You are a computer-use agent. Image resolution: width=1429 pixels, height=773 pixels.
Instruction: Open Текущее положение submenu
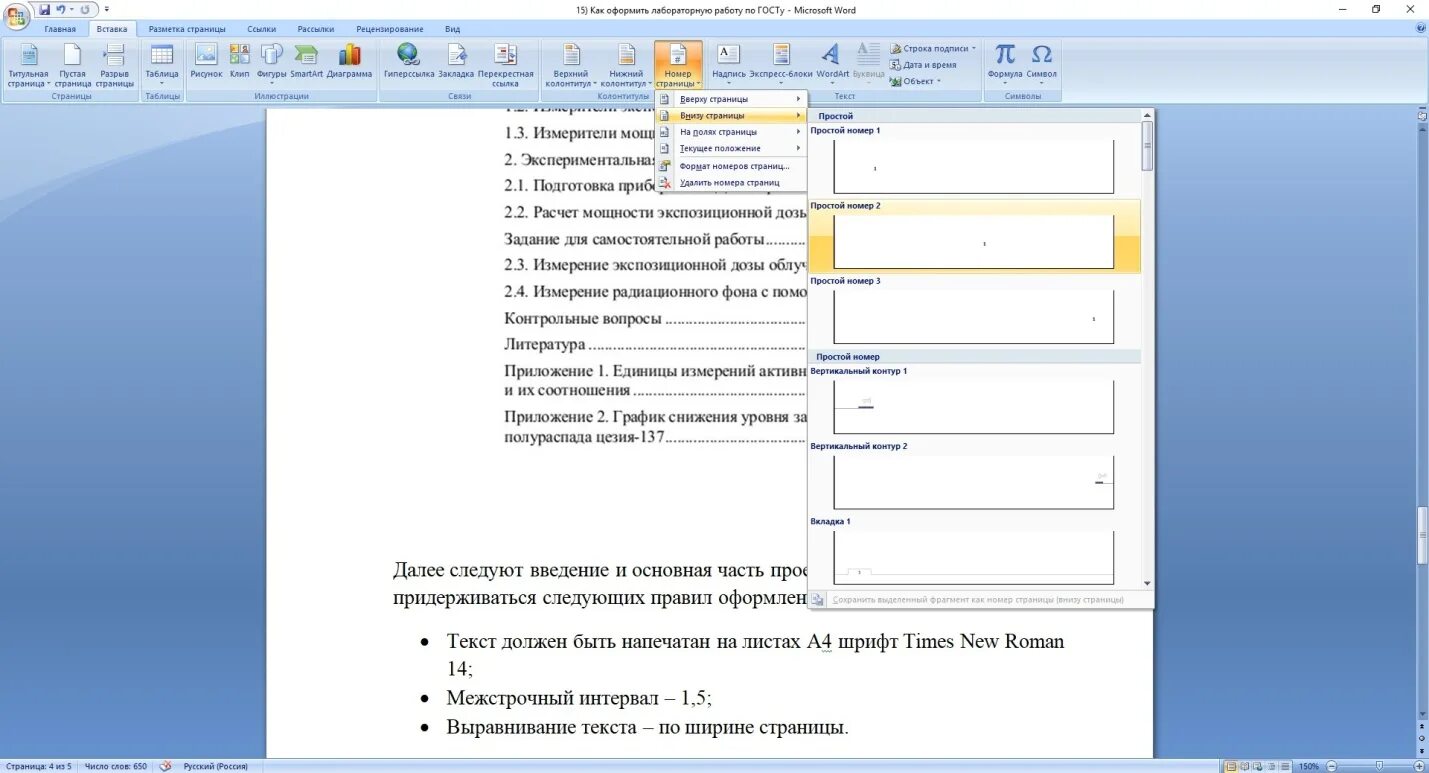(731, 148)
